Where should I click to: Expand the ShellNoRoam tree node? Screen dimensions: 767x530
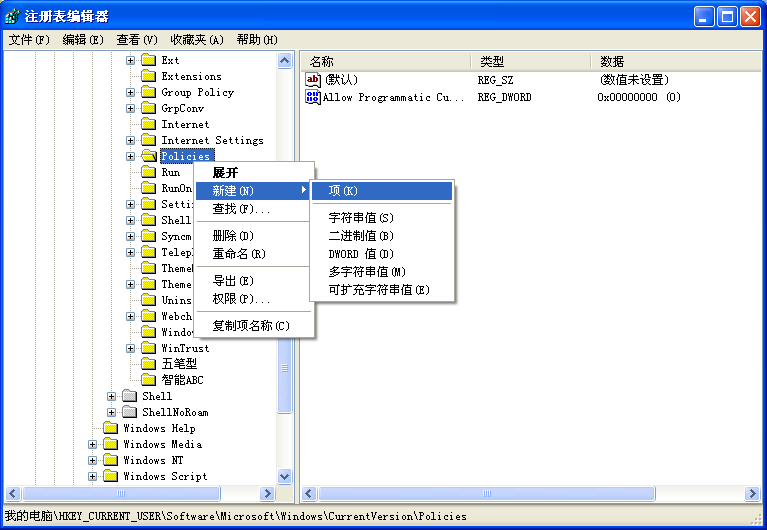[x=111, y=413]
